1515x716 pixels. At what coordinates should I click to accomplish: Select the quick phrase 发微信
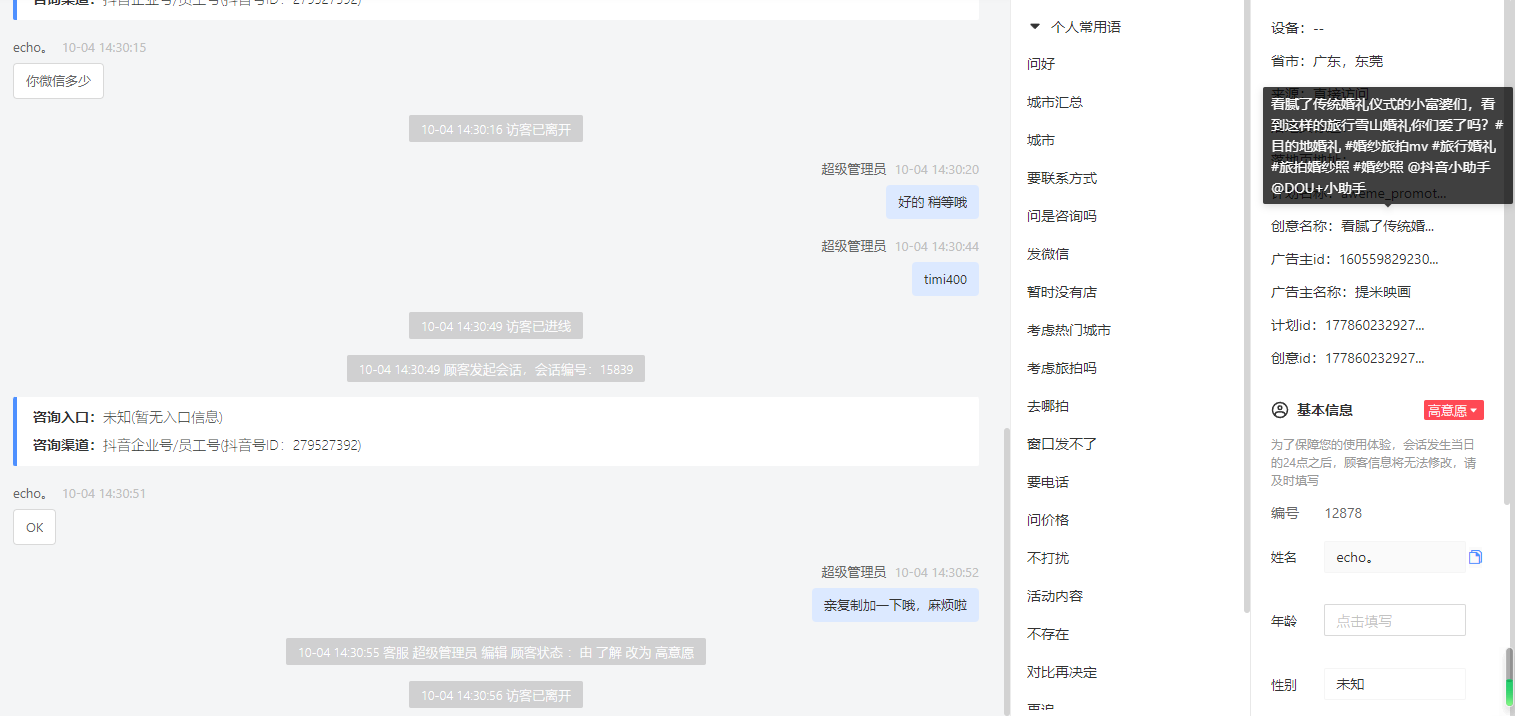point(1048,254)
